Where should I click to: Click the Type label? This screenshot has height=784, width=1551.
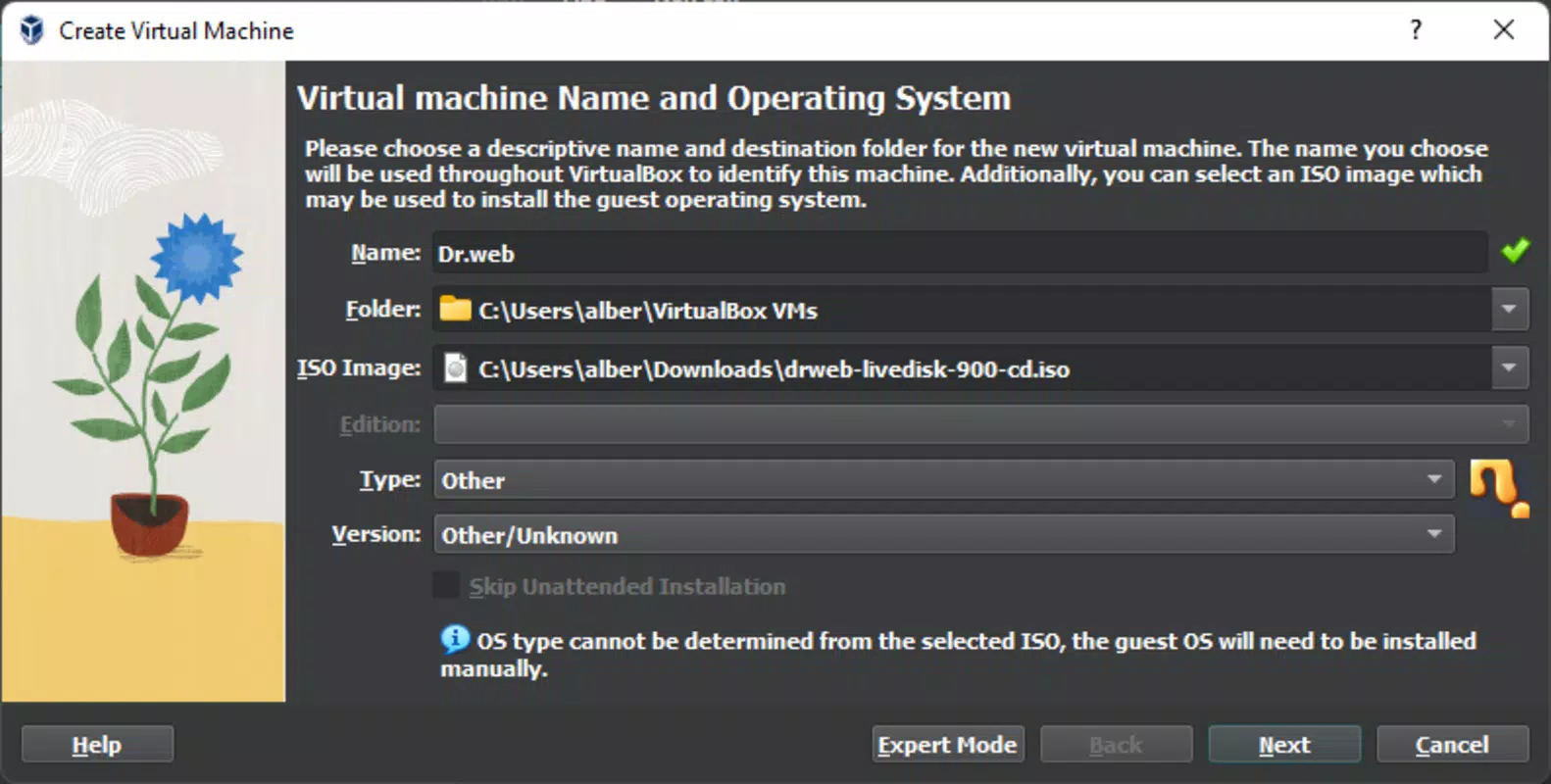click(x=390, y=479)
